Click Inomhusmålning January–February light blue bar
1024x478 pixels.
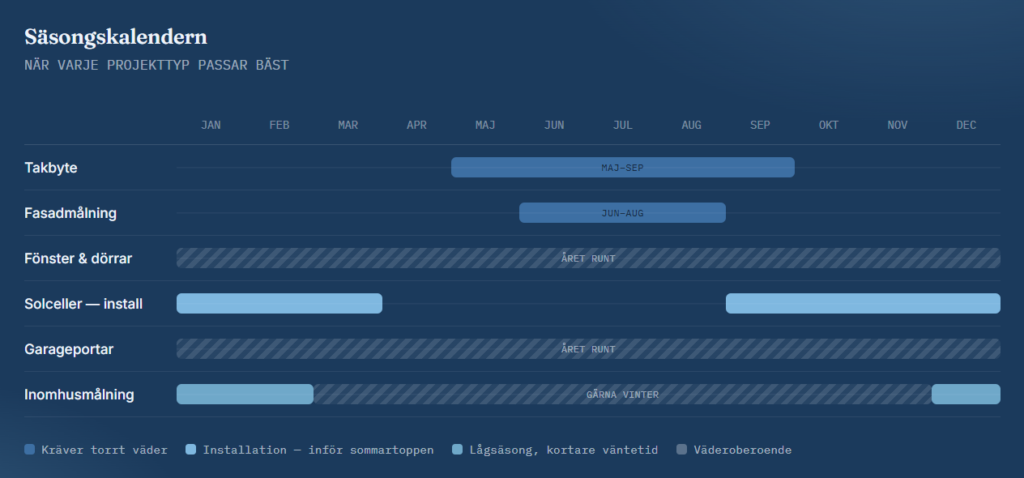(x=245, y=394)
